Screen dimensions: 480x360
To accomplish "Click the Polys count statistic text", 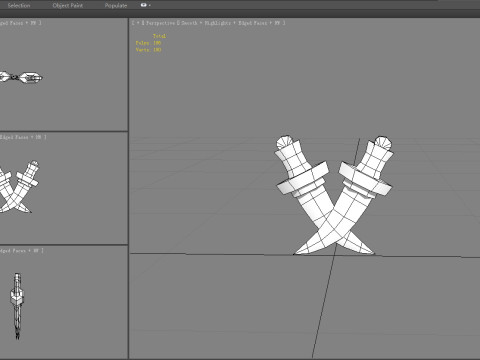I will (x=148, y=43).
